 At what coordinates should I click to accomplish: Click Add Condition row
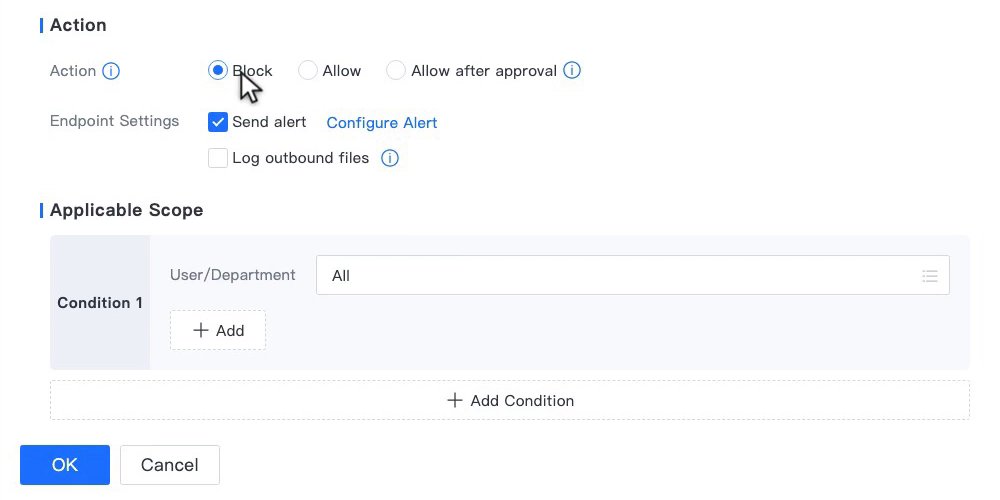(x=510, y=401)
